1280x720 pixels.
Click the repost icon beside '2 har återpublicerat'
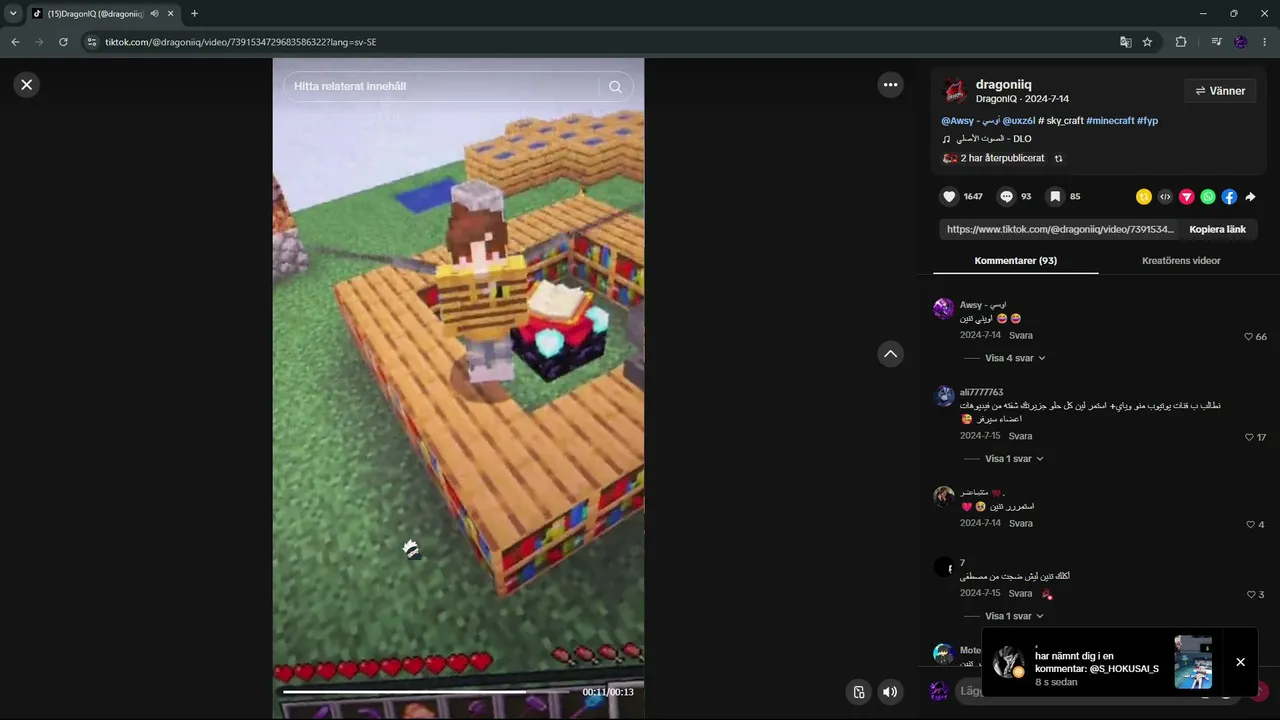pyautogui.click(x=1059, y=158)
